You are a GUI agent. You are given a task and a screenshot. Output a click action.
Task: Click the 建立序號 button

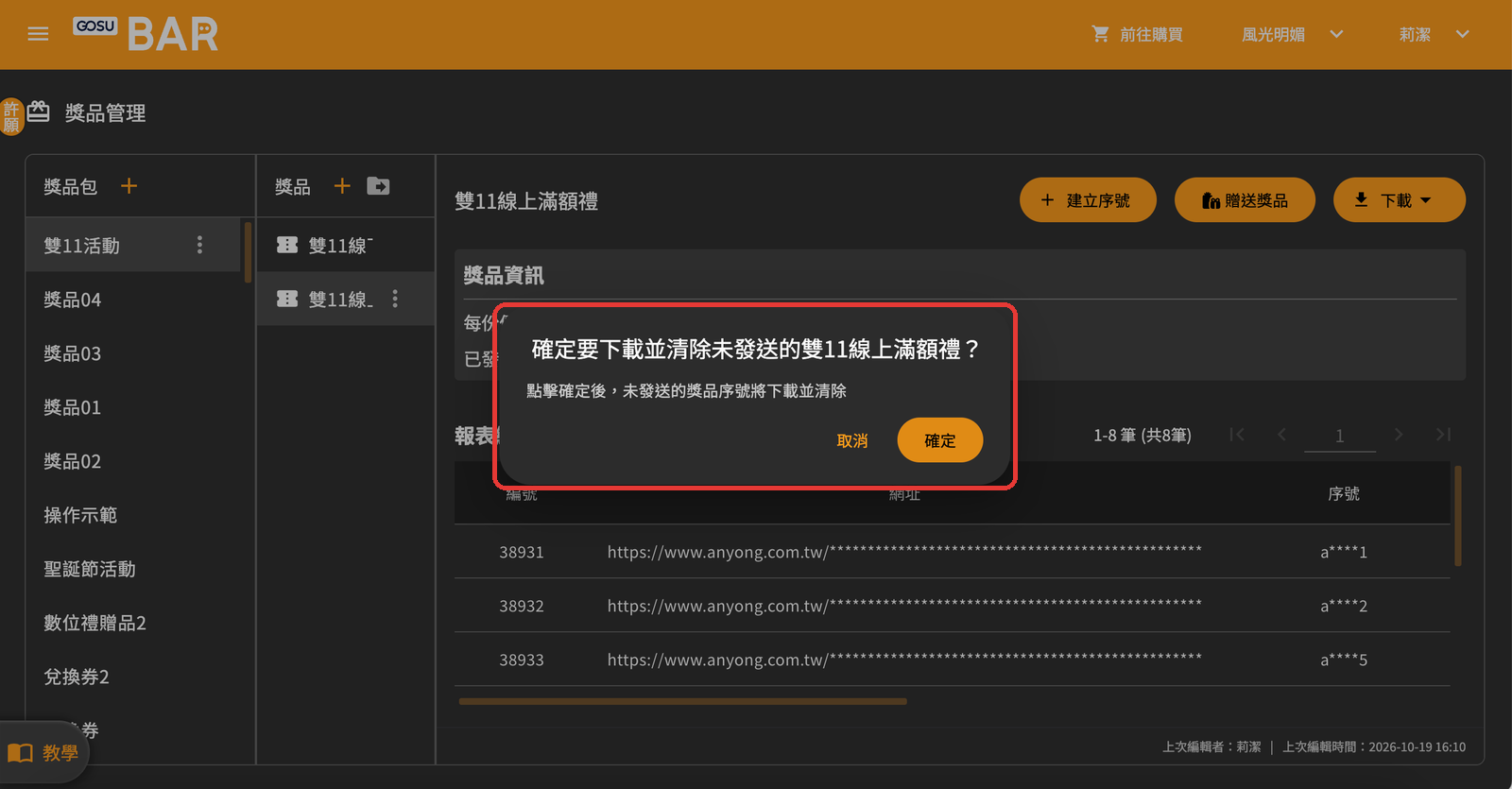1088,200
